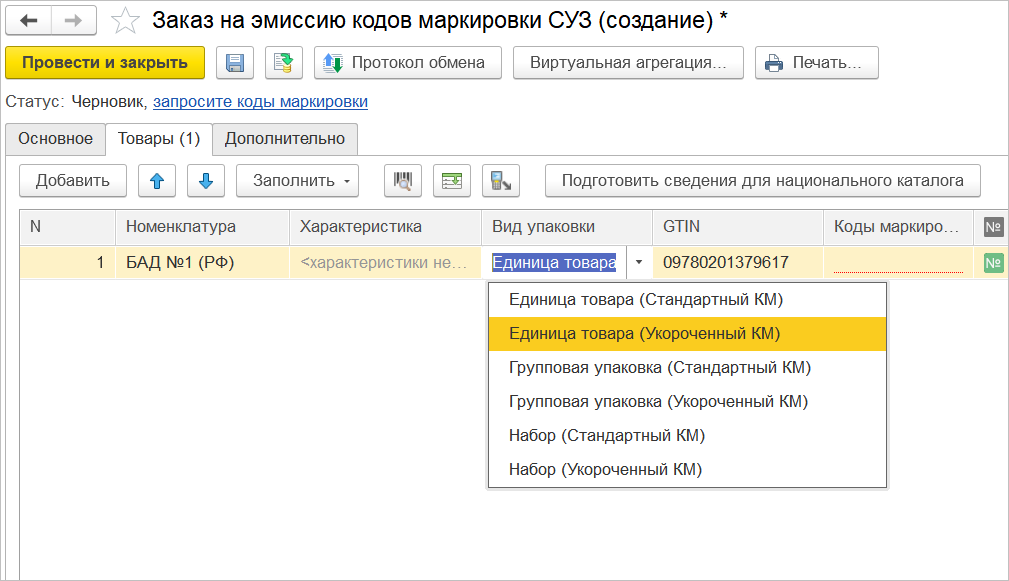The image size is (1009, 581).
Task: Pick Набор (Стандартный КМ) from list
Action: click(x=606, y=436)
